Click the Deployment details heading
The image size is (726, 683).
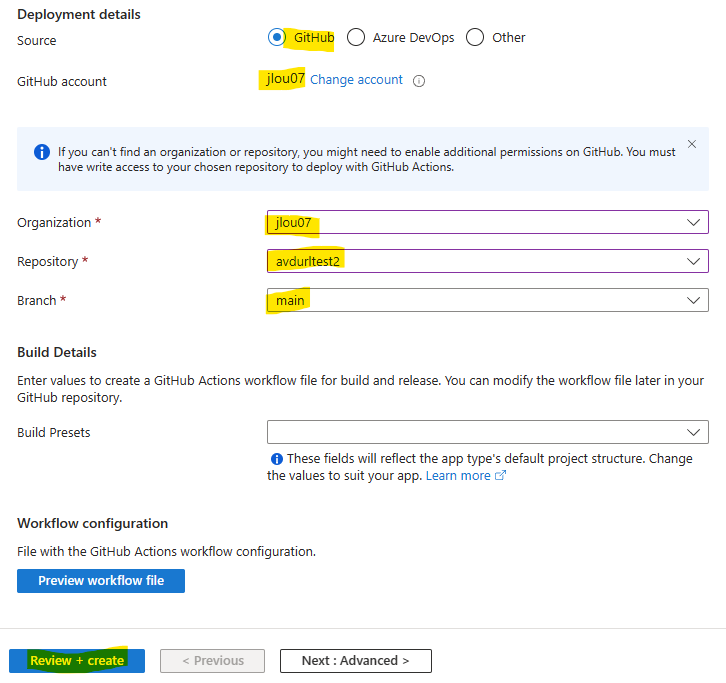pos(79,14)
